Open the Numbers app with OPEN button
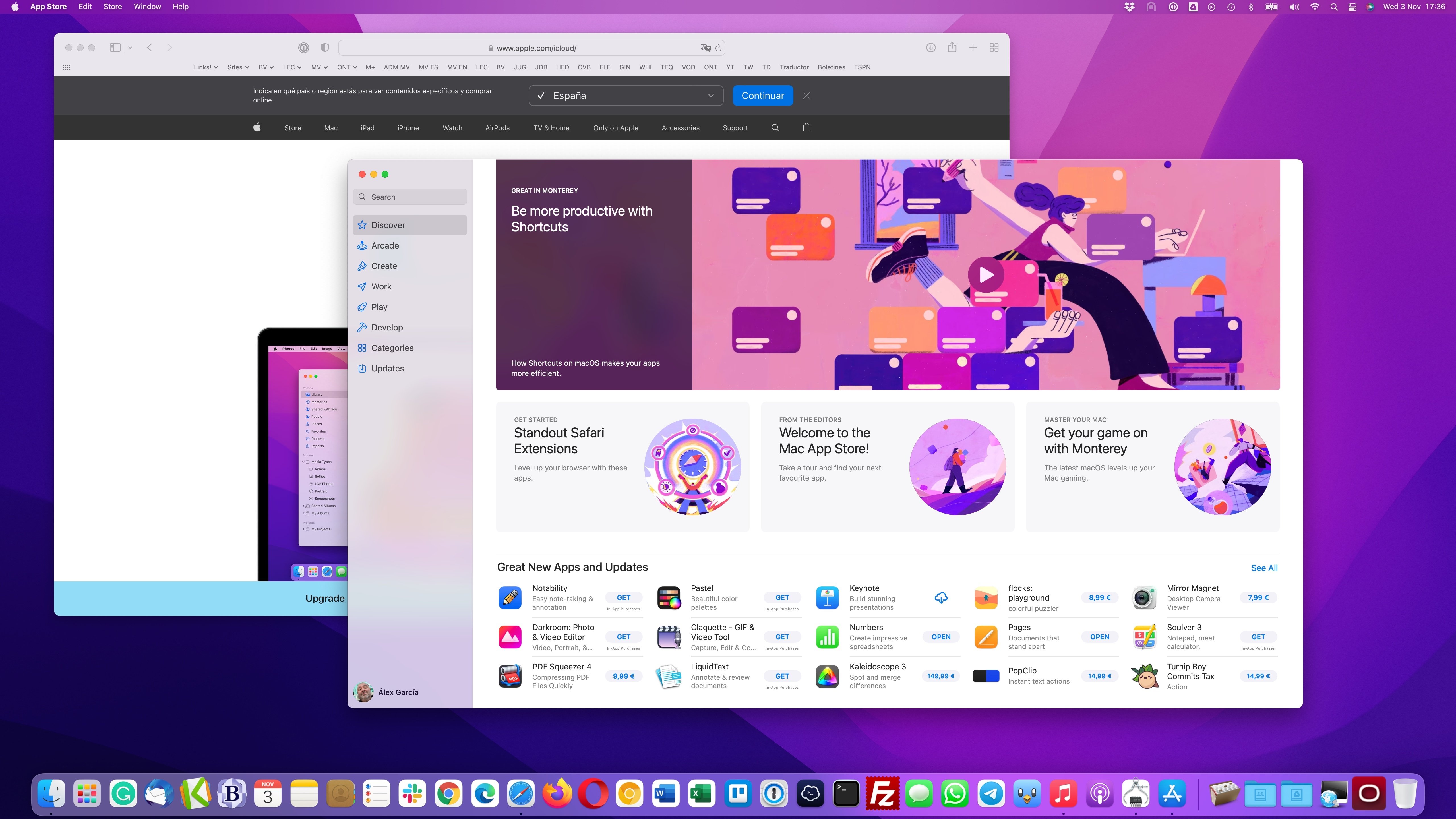Viewport: 1456px width, 819px height. [941, 637]
